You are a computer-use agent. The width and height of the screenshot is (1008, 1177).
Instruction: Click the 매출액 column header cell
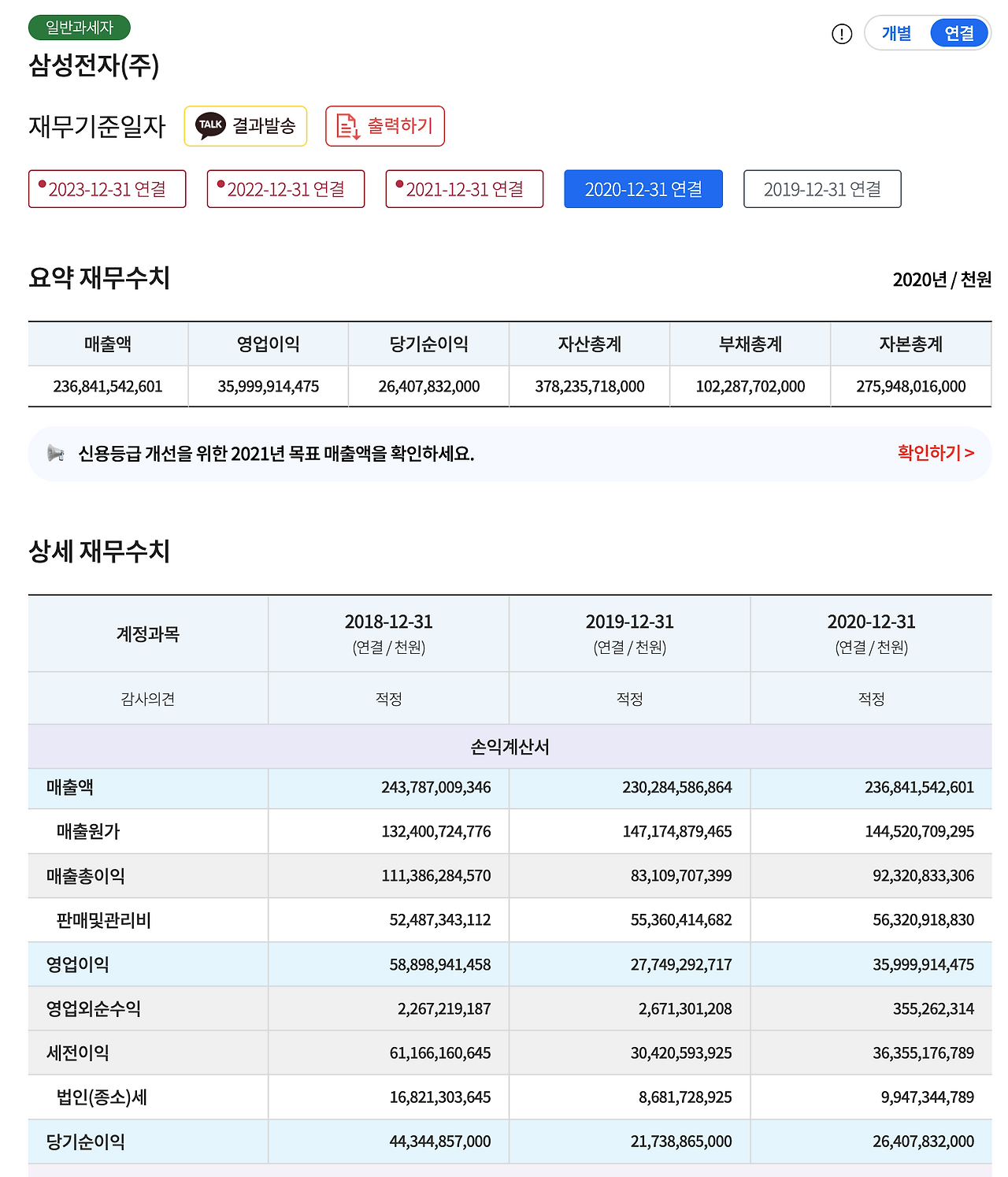click(x=108, y=343)
